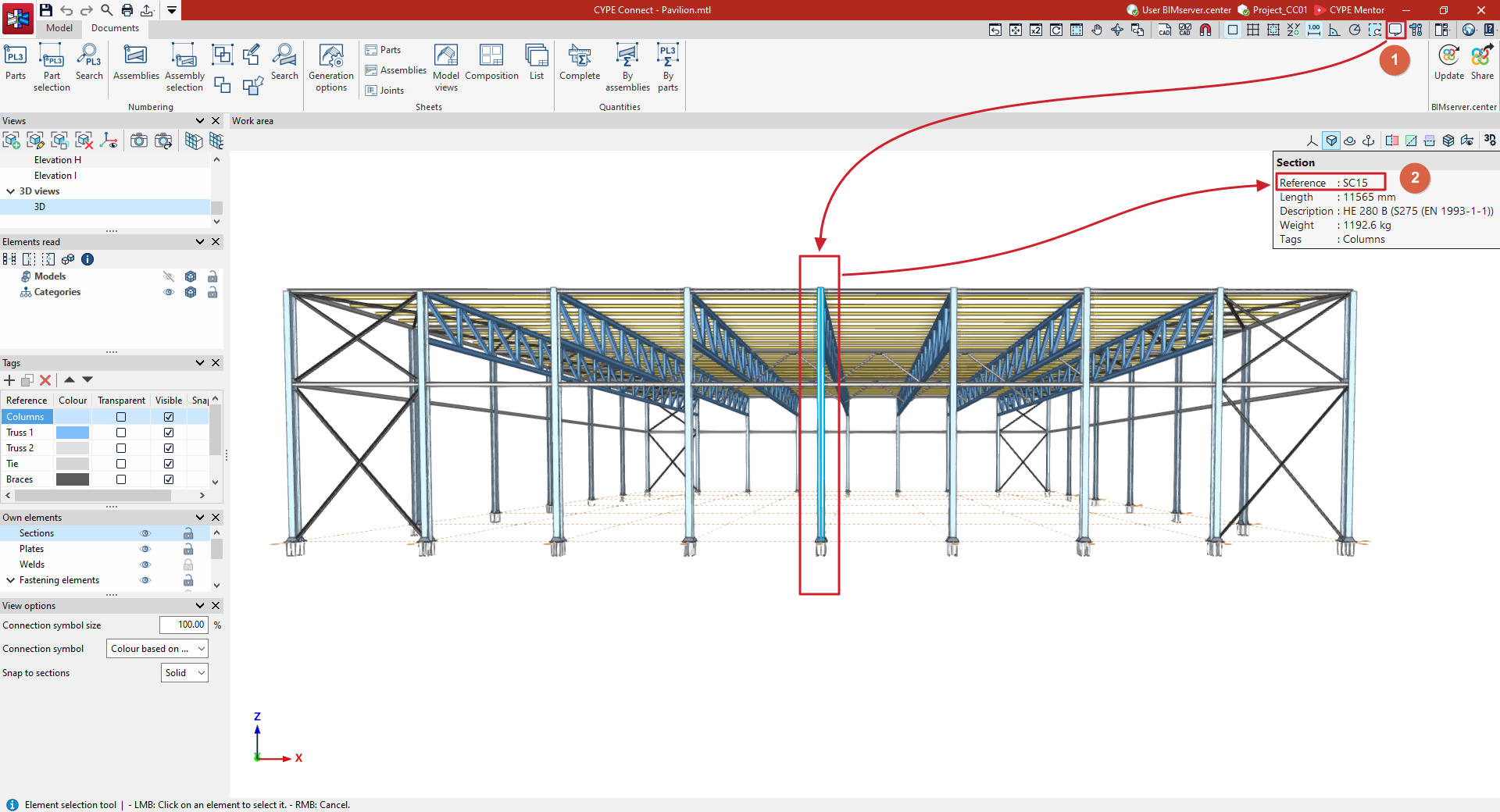Toggle visibility eye for Sections

pyautogui.click(x=145, y=533)
